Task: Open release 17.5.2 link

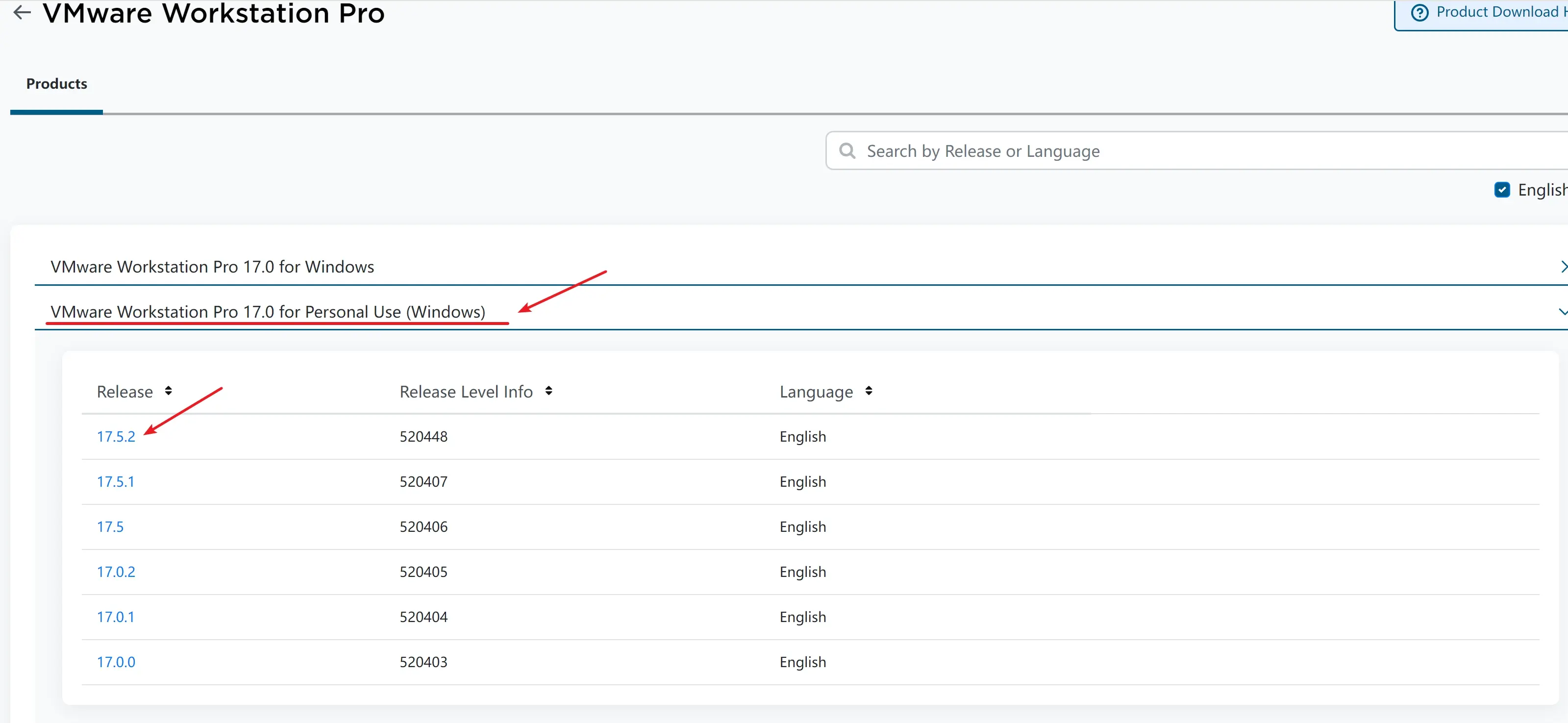Action: (116, 436)
